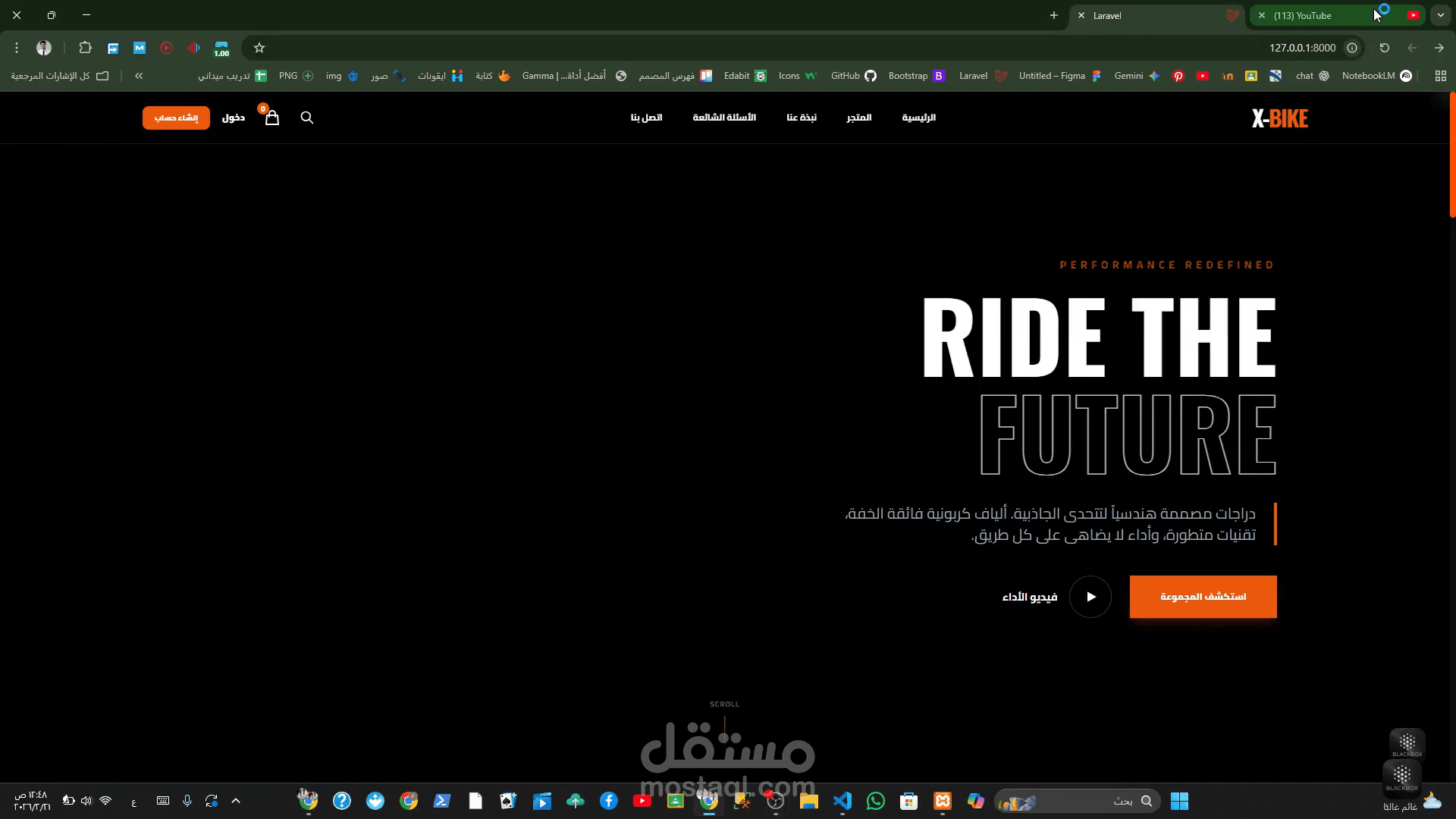Open the YouTube bookmark icon
Screen dimensions: 1456x819
(x=1203, y=76)
